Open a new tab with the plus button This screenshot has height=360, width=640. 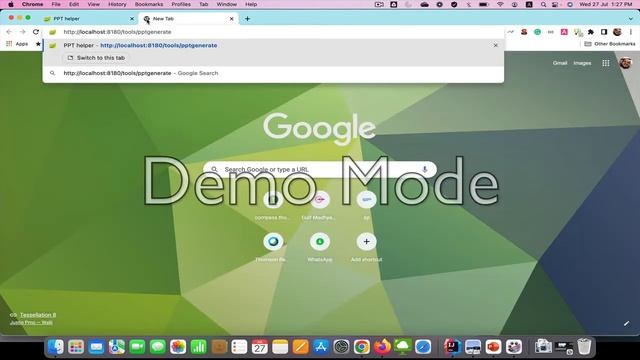(x=247, y=19)
